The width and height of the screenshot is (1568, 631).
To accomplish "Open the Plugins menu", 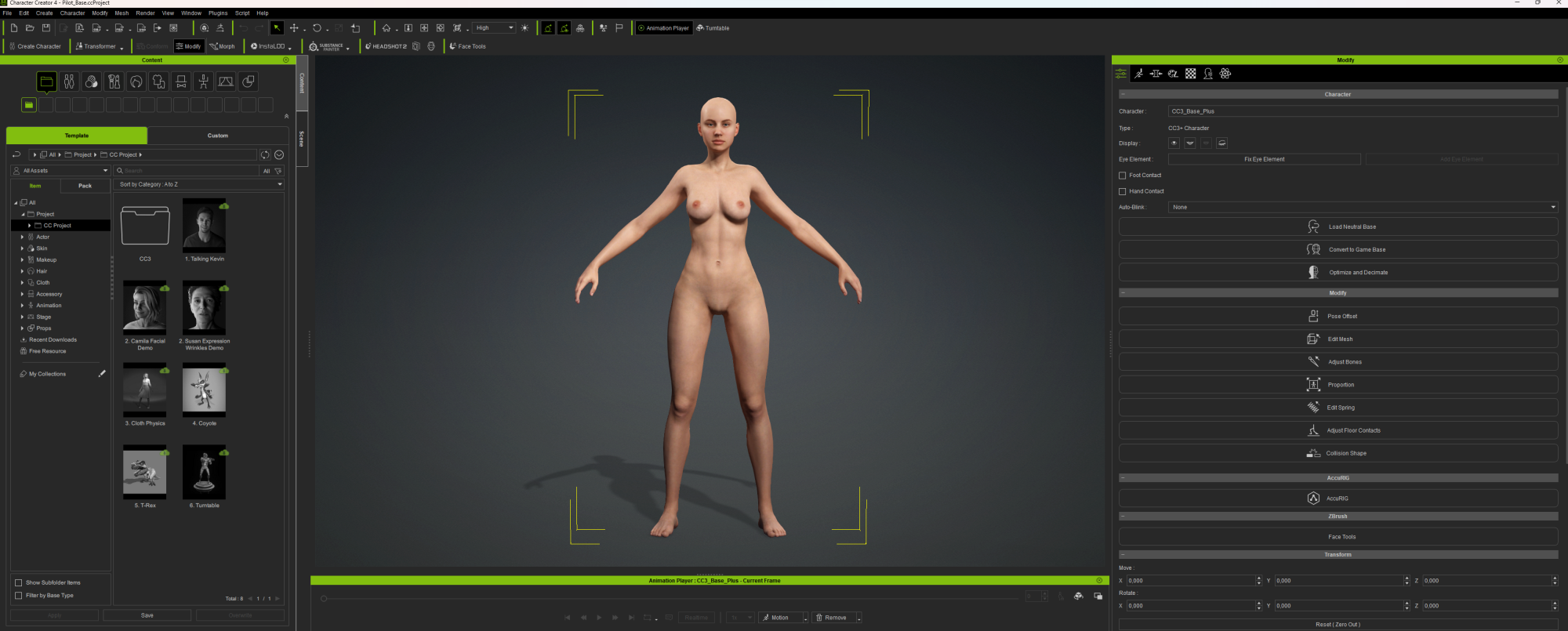I will 218,13.
